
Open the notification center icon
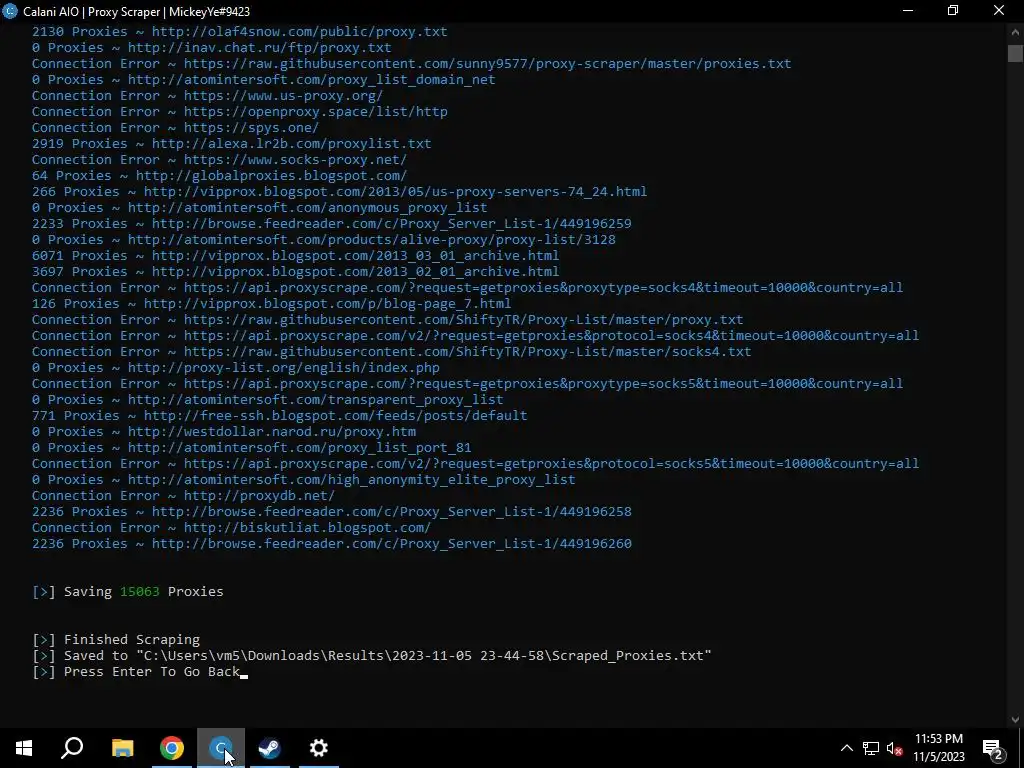coord(993,748)
